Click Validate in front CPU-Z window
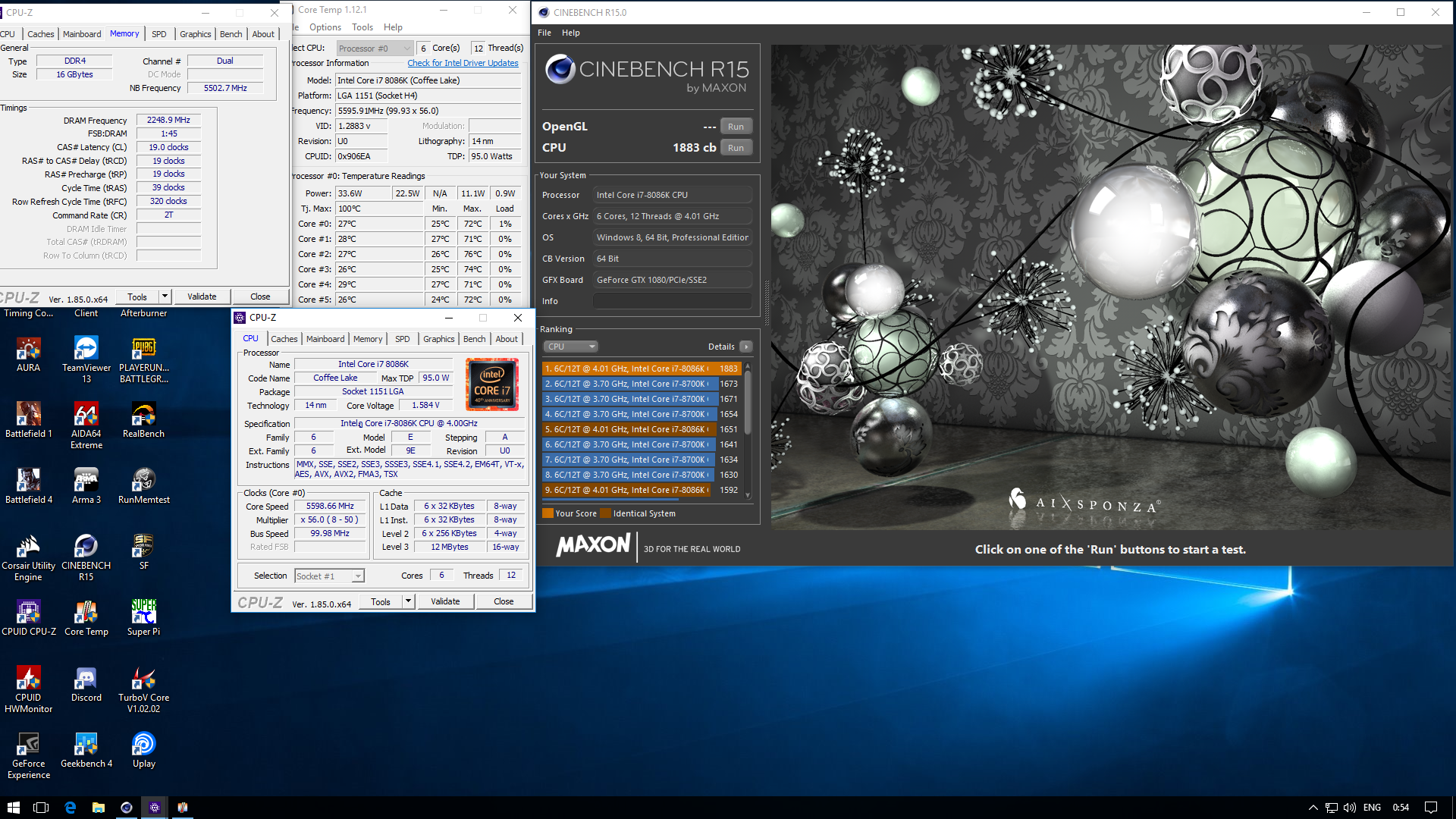 click(445, 601)
